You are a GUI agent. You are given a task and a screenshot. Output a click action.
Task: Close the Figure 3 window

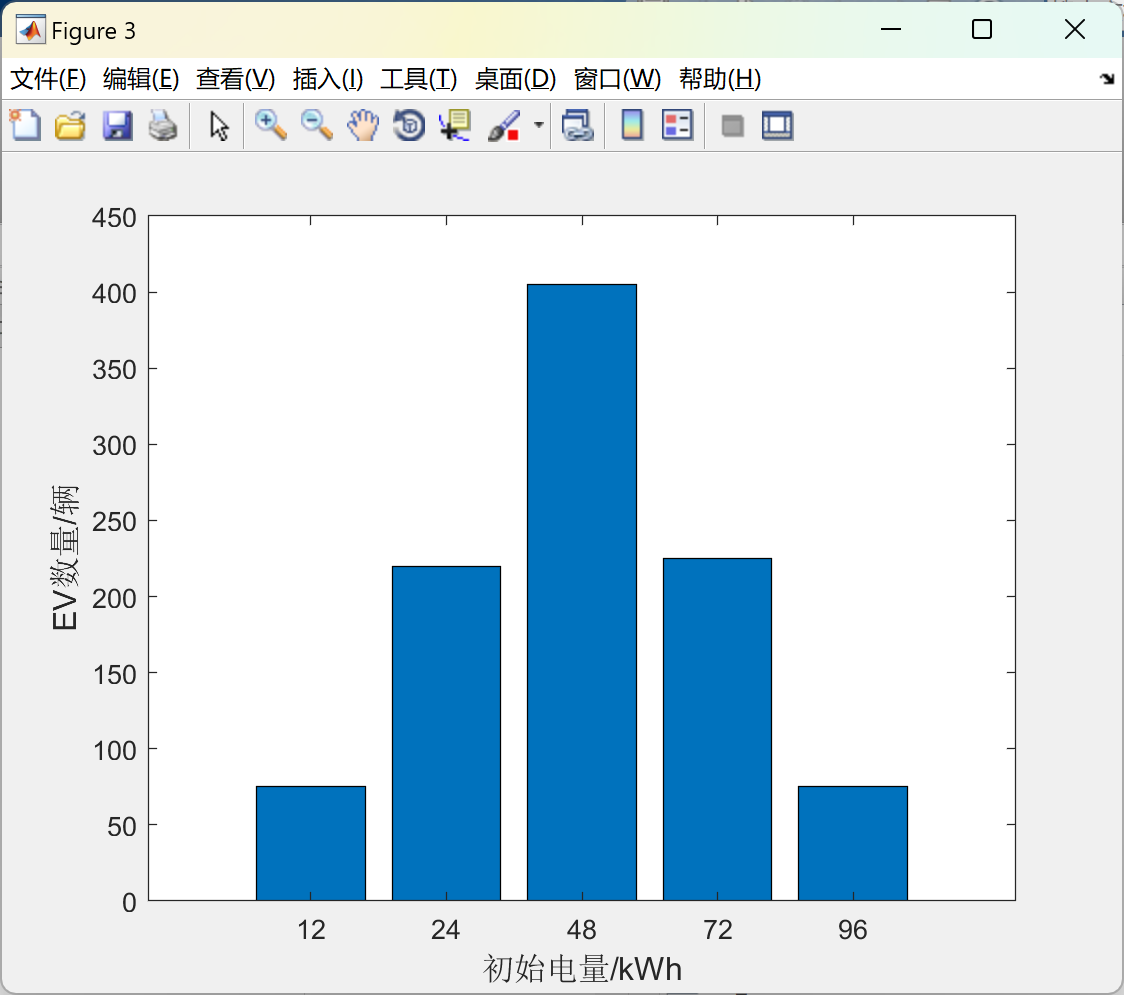(1075, 29)
